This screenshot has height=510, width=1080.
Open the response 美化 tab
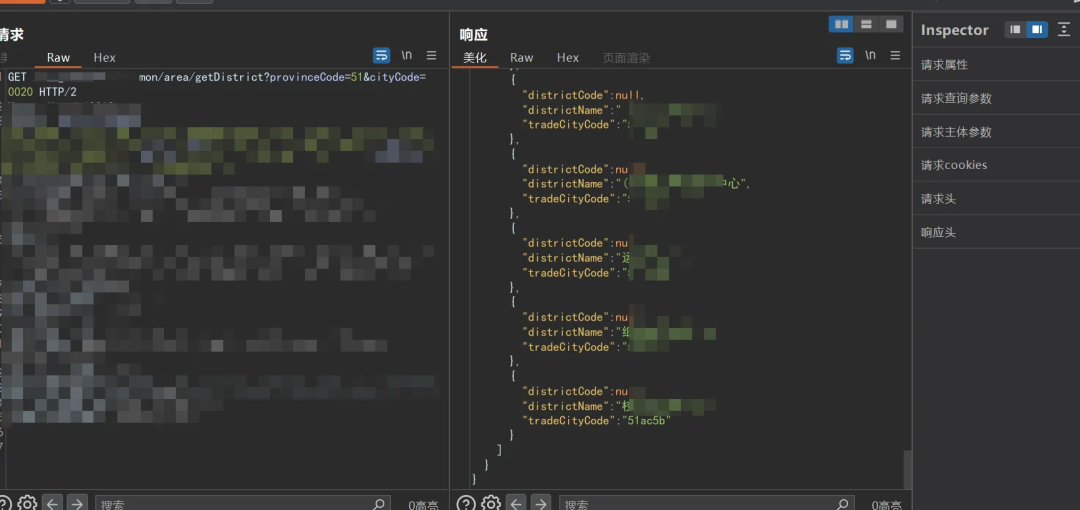click(475, 58)
